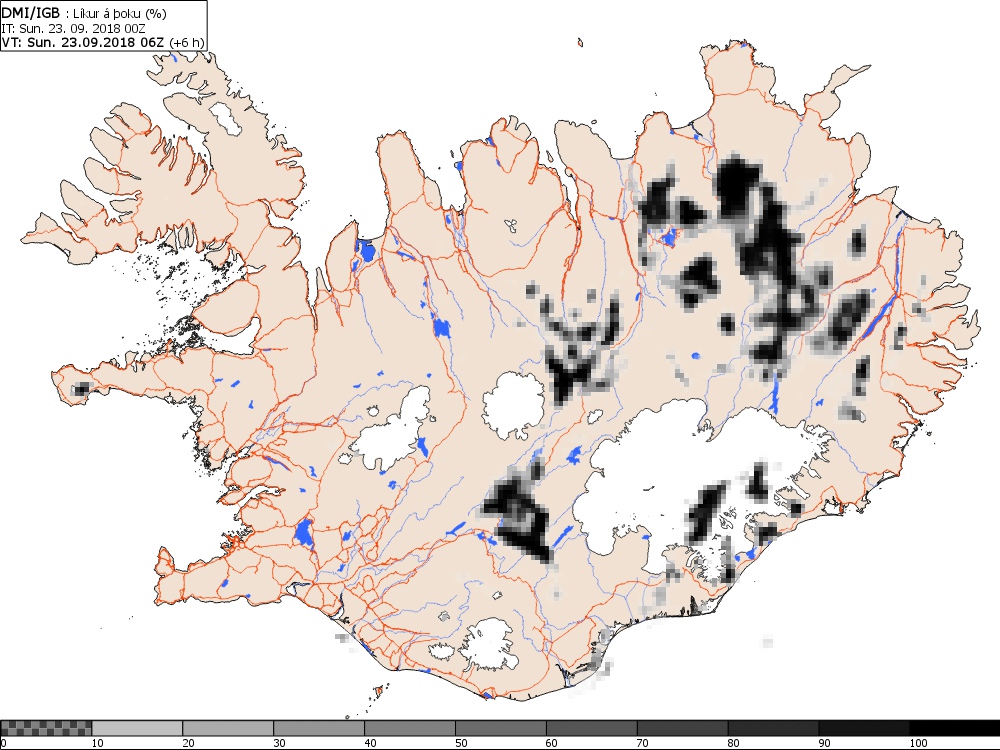
Task: Click the '90' legend scale label
Action: 825,743
